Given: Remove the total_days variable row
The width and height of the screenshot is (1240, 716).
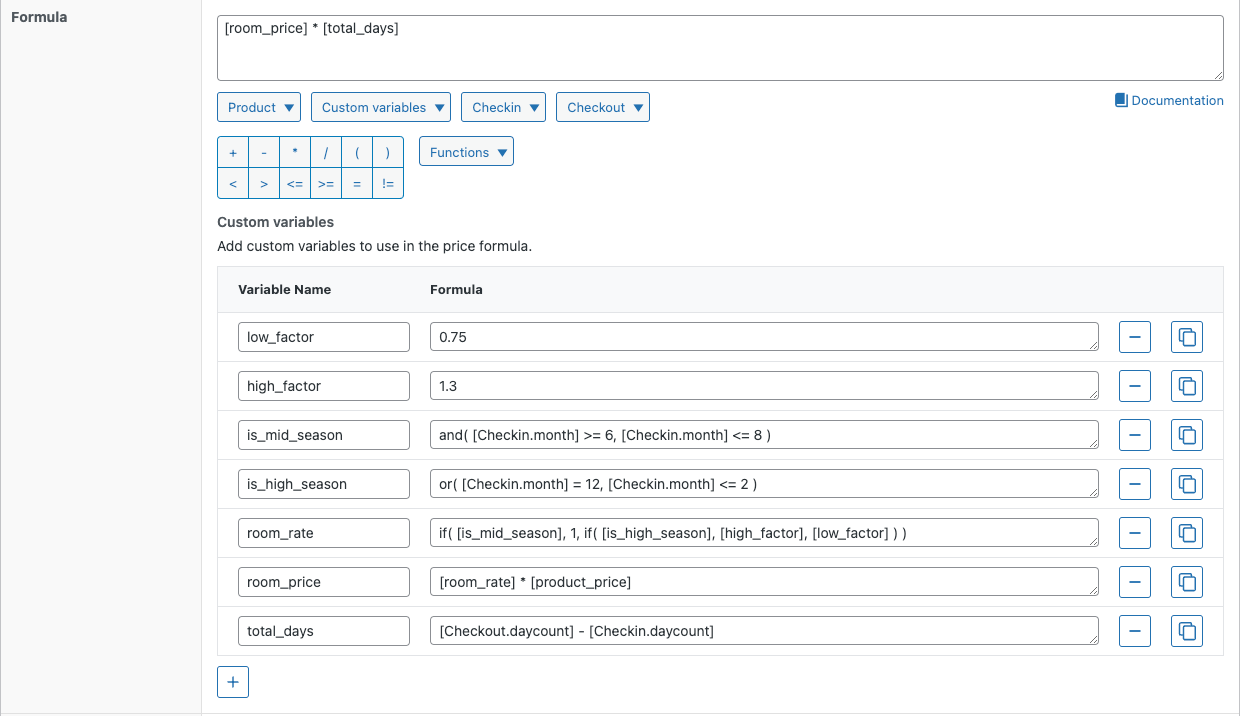Looking at the screenshot, I should tap(1134, 631).
